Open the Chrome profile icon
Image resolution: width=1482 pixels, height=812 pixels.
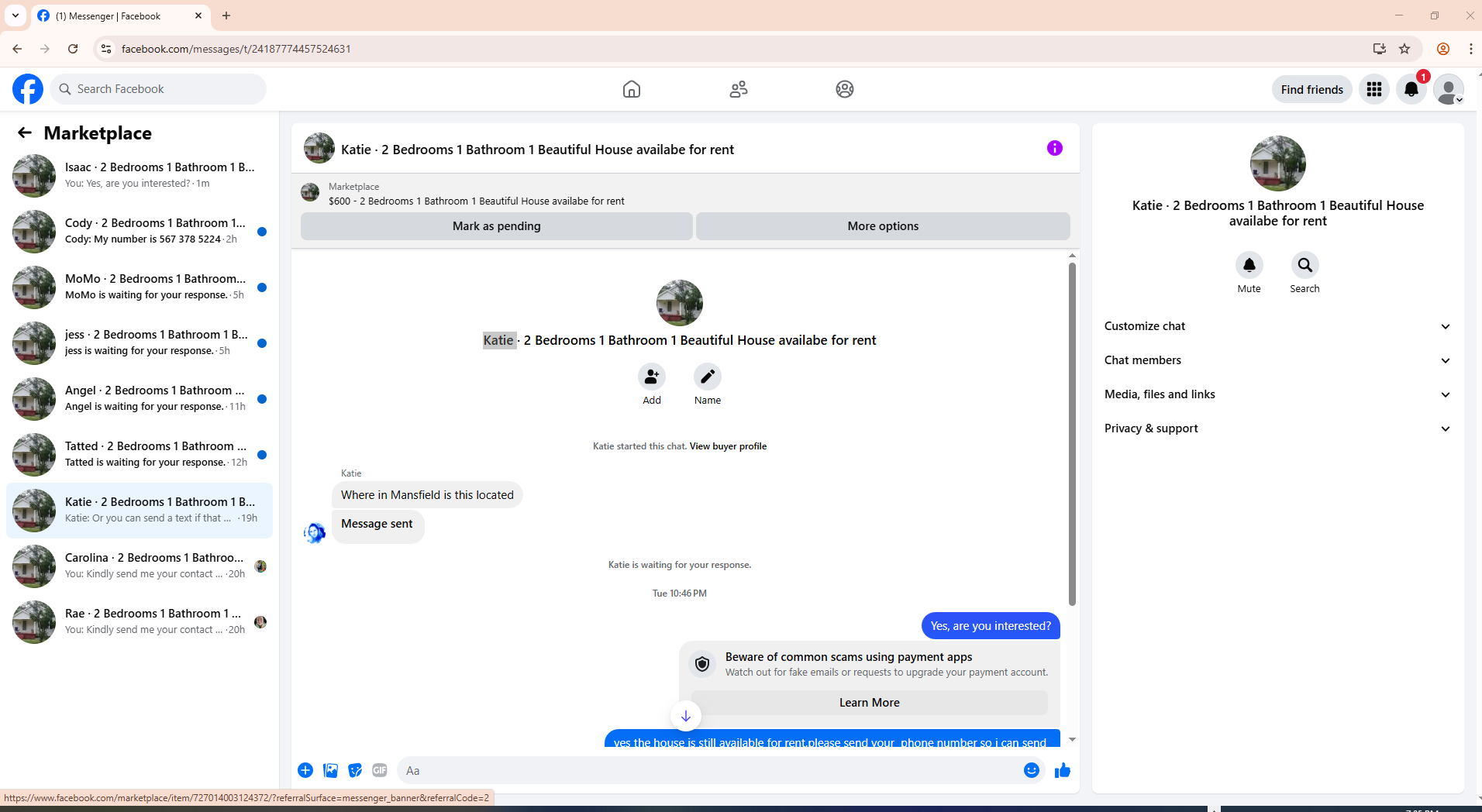point(1443,49)
